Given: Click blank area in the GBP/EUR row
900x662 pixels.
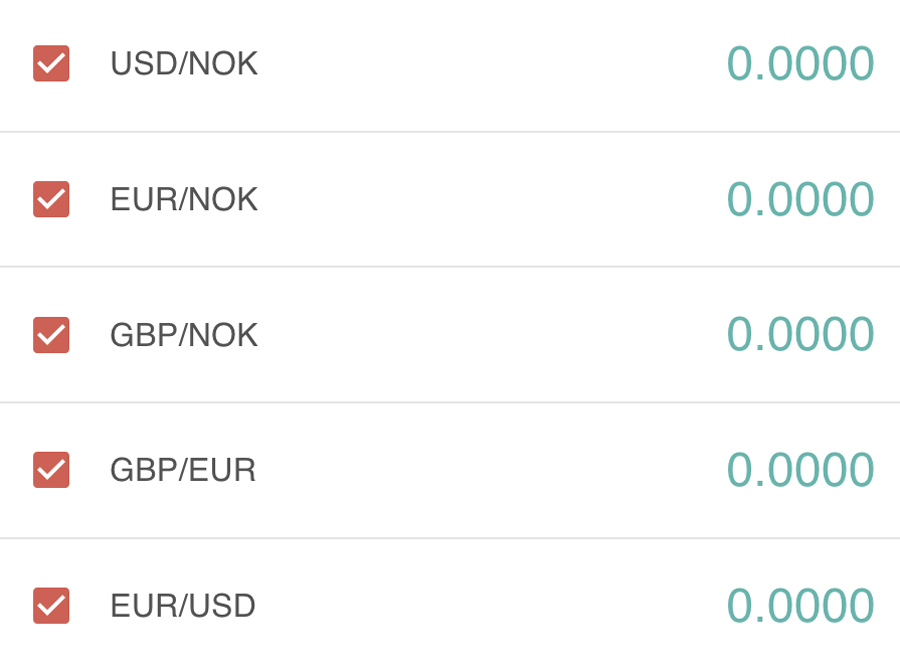Looking at the screenshot, I should click(490, 470).
